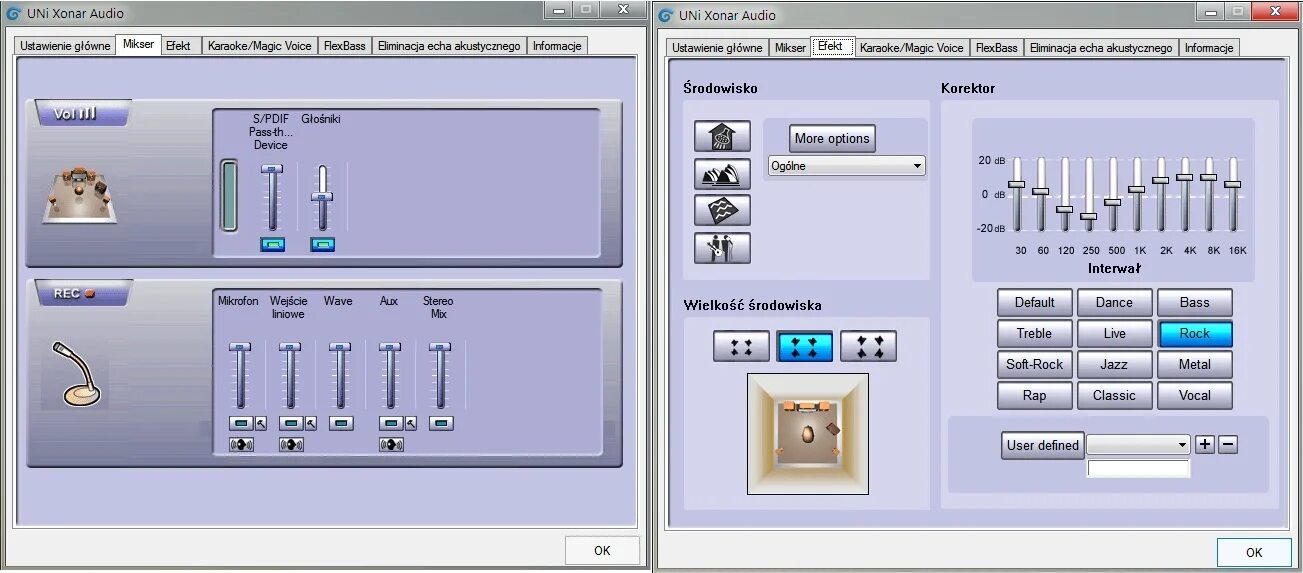Click the room layout preview thumbnail
The image size is (1303, 573).
[x=808, y=433]
